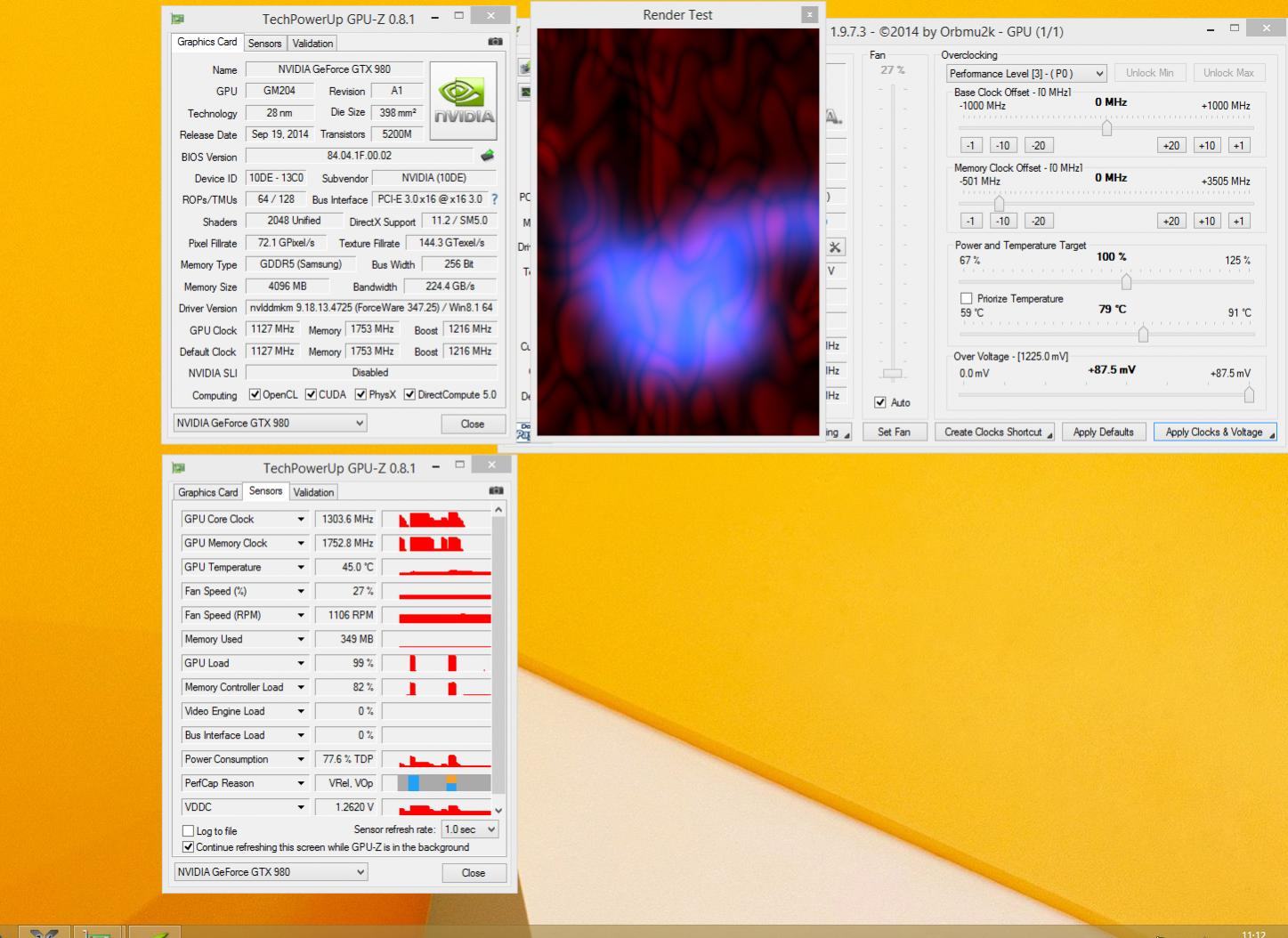Screen dimensions: 1288x938
Task: Click the Bus Interface question mark help
Action: click(x=494, y=199)
